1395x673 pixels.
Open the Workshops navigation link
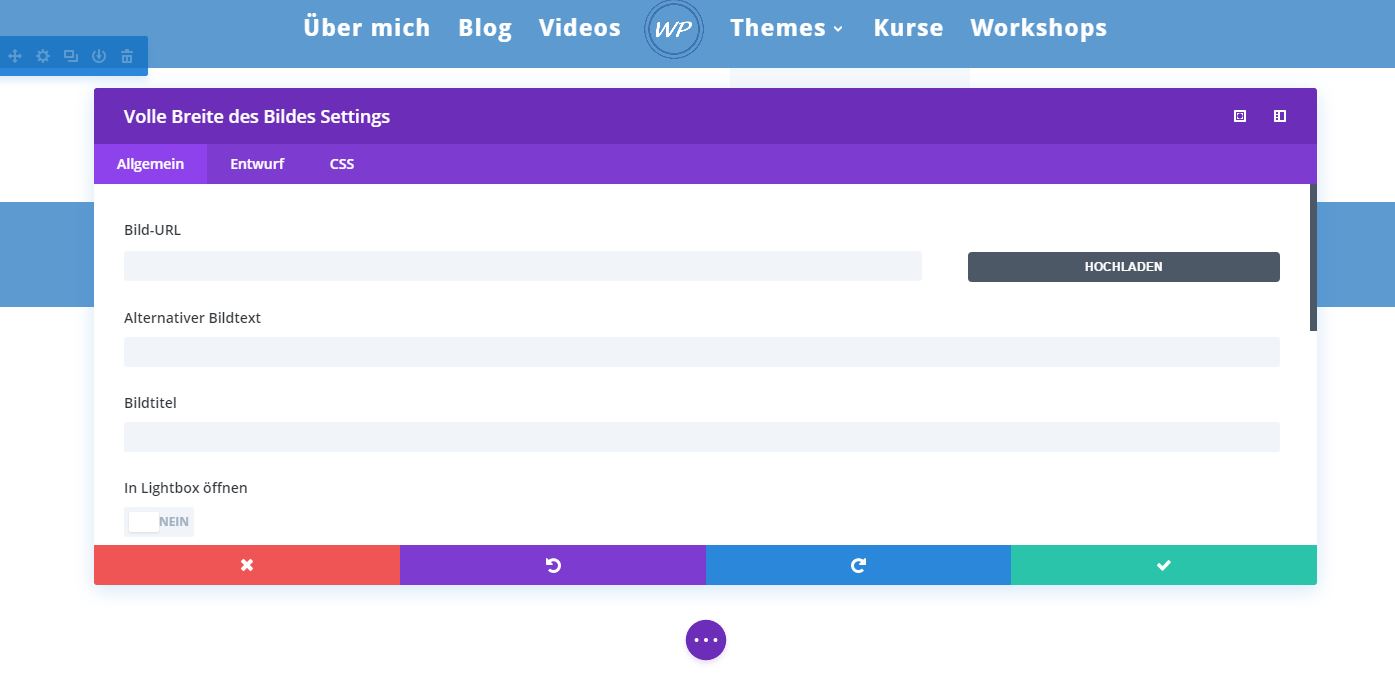[x=1038, y=28]
